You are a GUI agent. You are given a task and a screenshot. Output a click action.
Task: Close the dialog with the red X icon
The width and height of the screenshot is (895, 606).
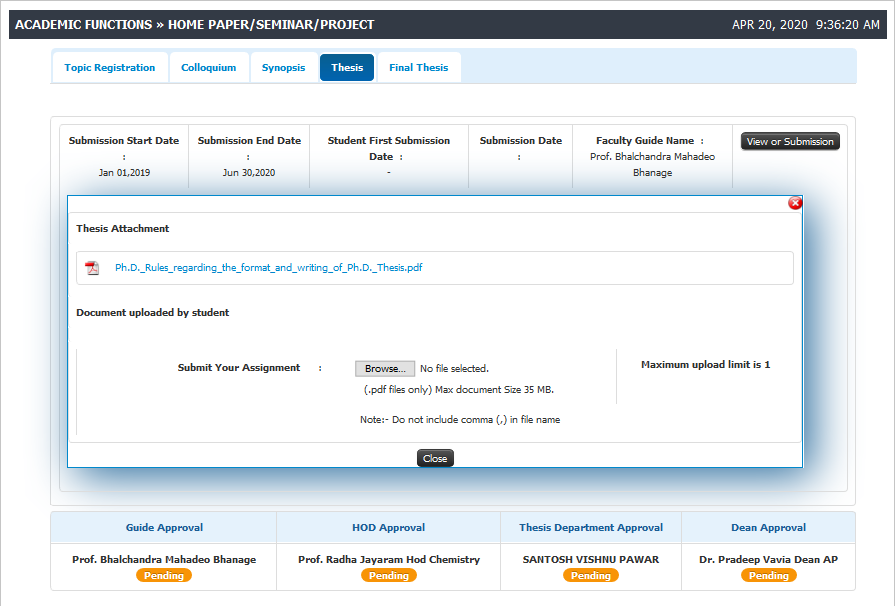pyautogui.click(x=795, y=203)
